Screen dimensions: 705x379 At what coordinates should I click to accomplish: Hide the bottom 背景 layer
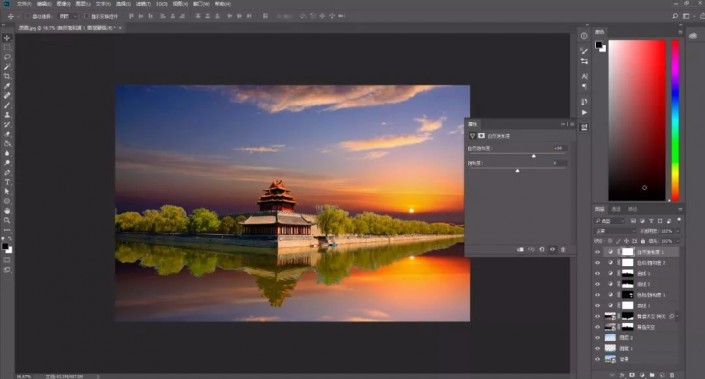(x=598, y=359)
